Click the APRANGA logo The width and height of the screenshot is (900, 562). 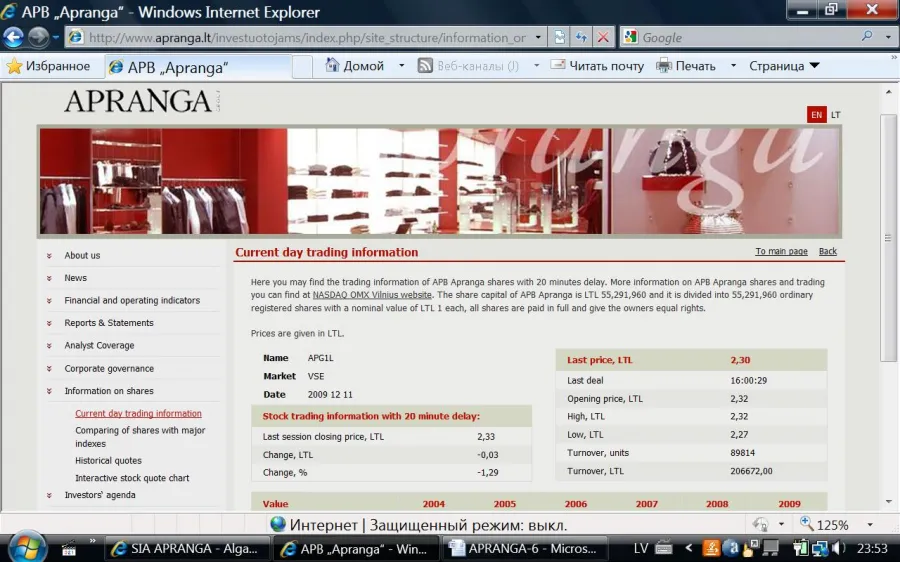(142, 101)
